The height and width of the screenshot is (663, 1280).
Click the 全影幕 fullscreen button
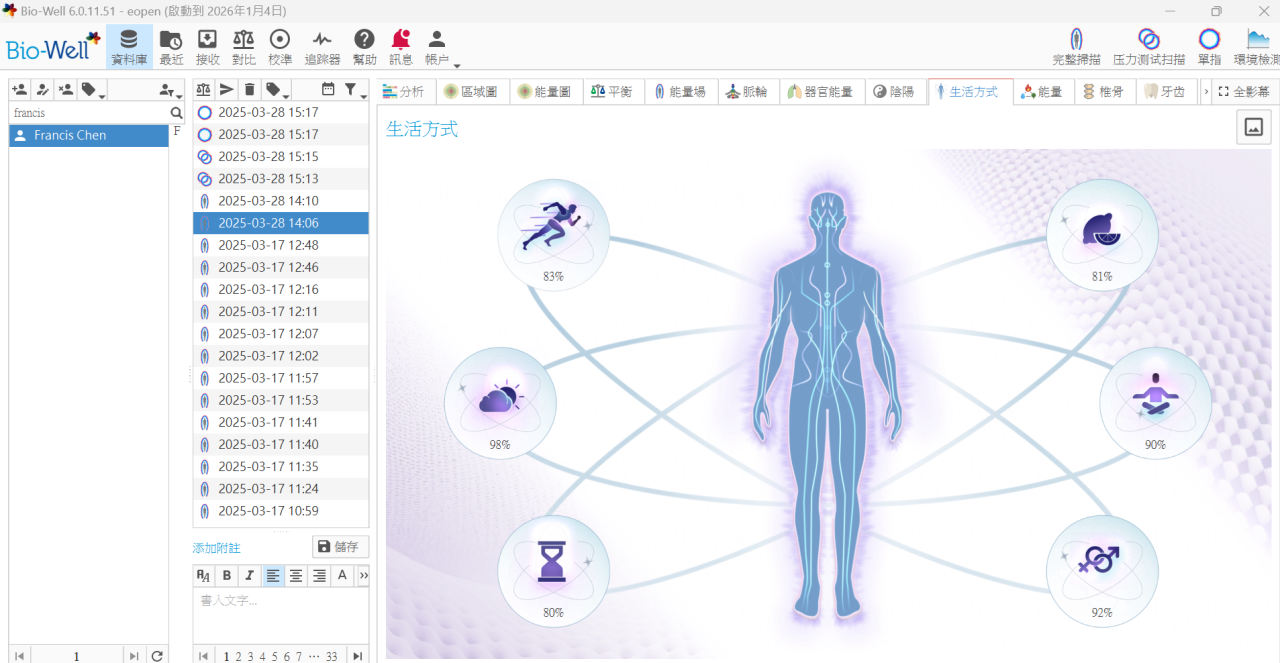coord(1244,91)
